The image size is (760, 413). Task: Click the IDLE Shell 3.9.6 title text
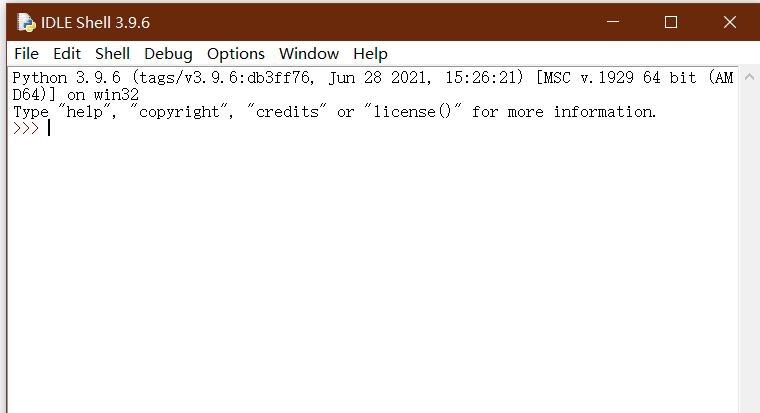(95, 23)
